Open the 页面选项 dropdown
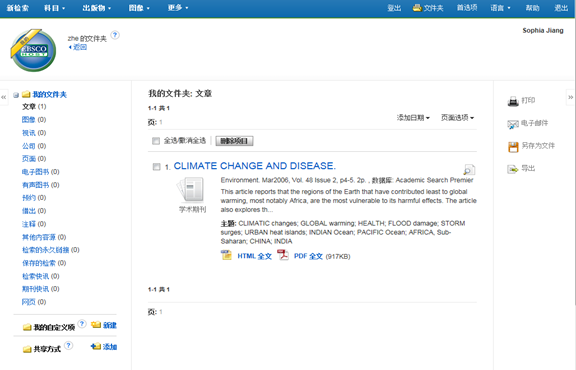576x370 pixels. (457, 118)
